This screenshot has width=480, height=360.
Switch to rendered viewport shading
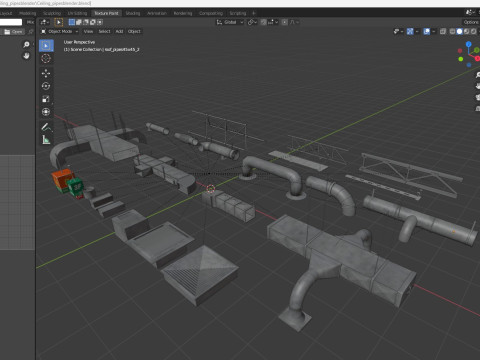pyautogui.click(x=473, y=31)
